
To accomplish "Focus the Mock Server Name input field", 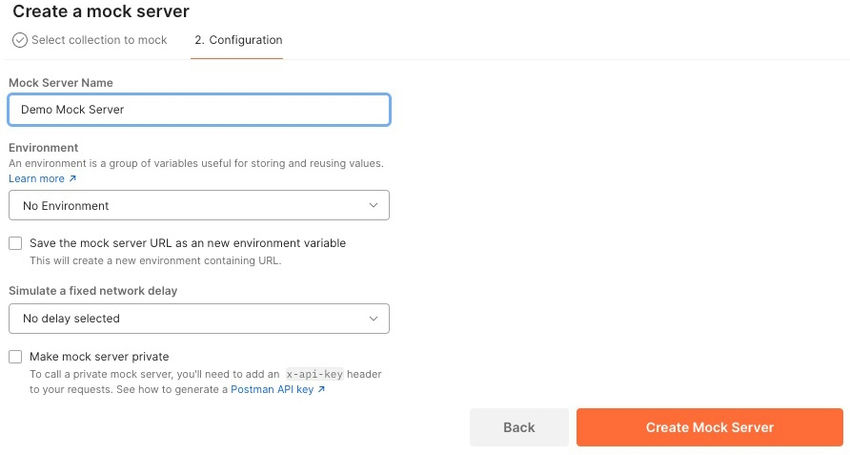I will (198, 110).
